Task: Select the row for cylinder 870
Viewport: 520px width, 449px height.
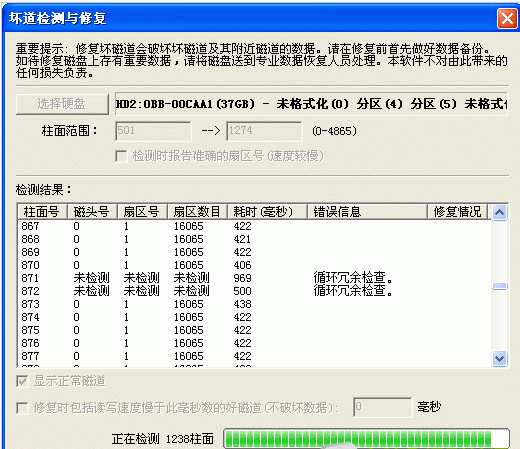Action: click(254, 265)
